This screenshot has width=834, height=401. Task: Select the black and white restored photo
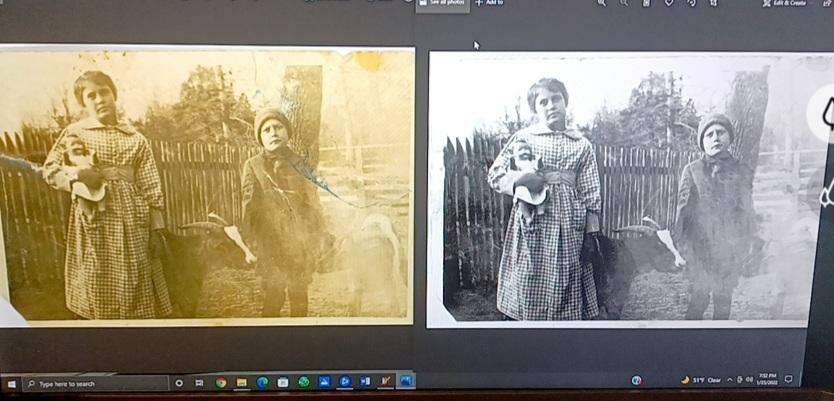coord(620,190)
